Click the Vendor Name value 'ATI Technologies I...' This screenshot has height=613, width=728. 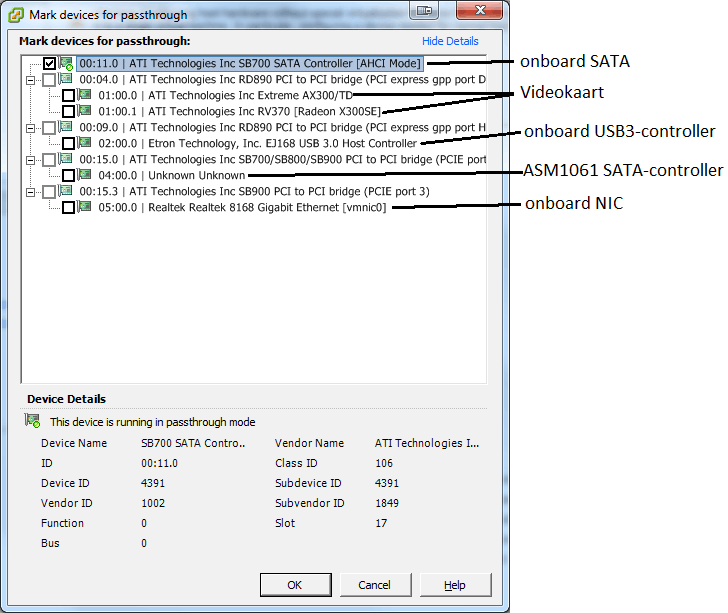pos(427,443)
